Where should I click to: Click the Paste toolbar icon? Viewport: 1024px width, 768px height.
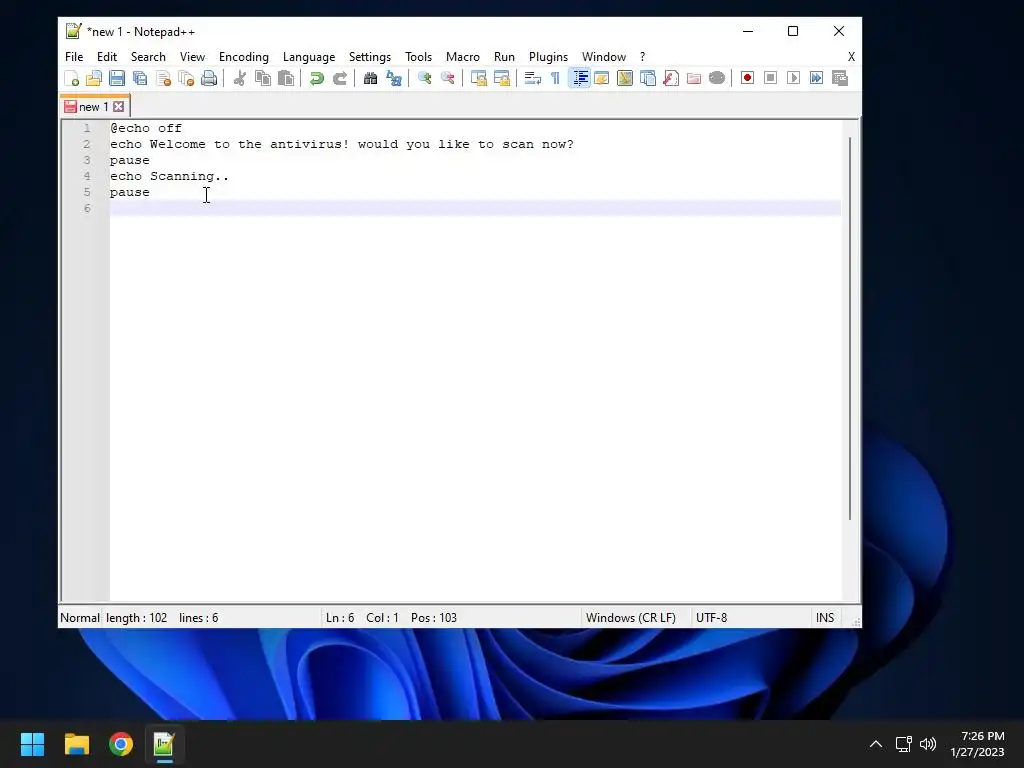coord(286,78)
